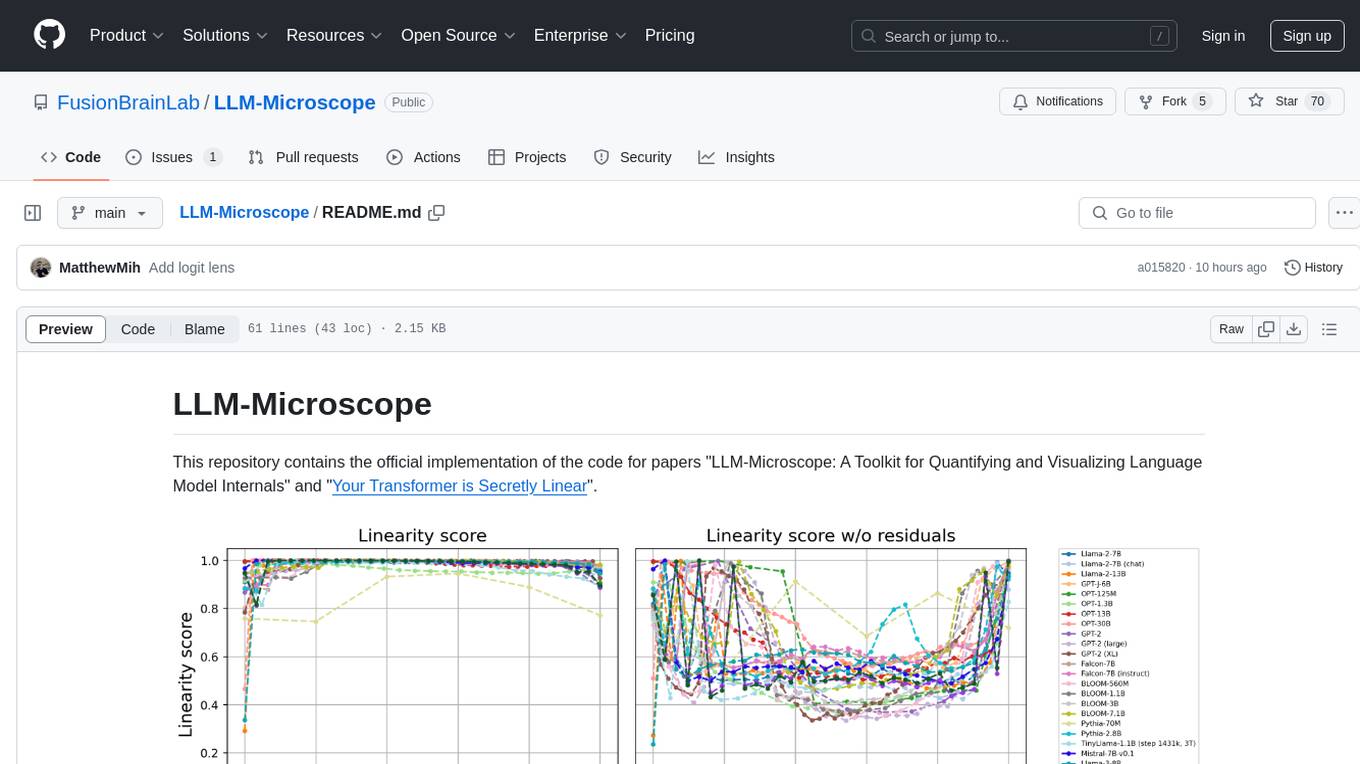Screen dimensions: 1360x764
Task: Switch to the Issues tab
Action: tap(174, 157)
